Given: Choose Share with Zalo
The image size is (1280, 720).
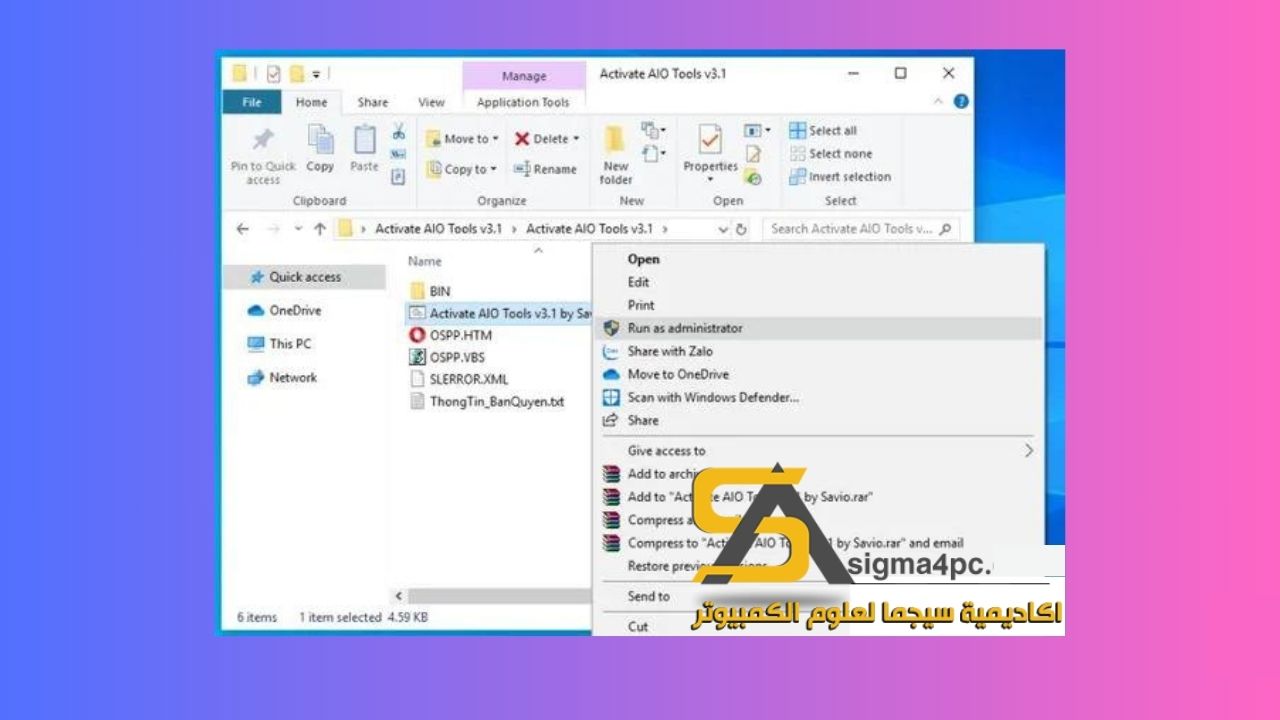Looking at the screenshot, I should 818,351.
